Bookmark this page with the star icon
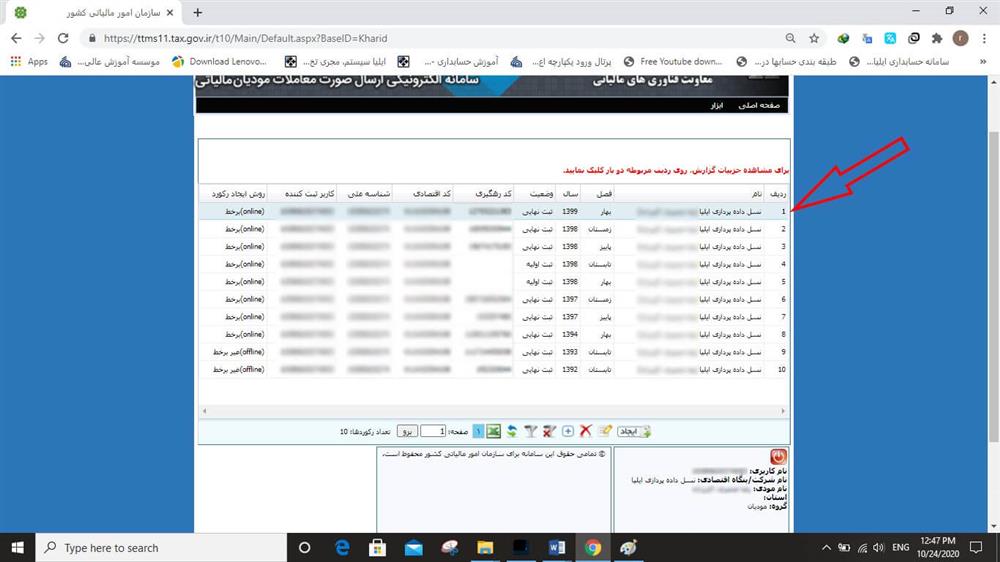 [x=814, y=38]
